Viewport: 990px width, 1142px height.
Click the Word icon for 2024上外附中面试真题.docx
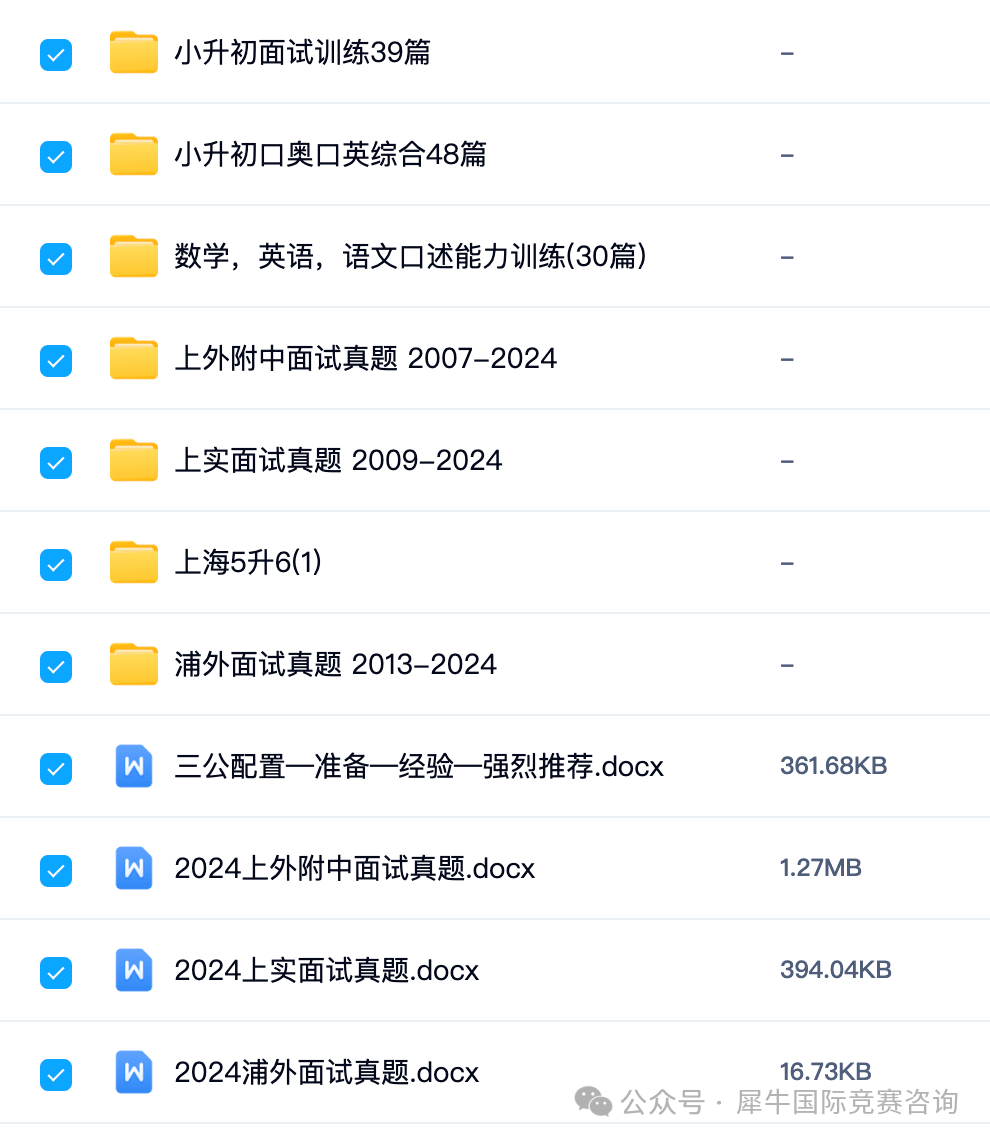133,868
